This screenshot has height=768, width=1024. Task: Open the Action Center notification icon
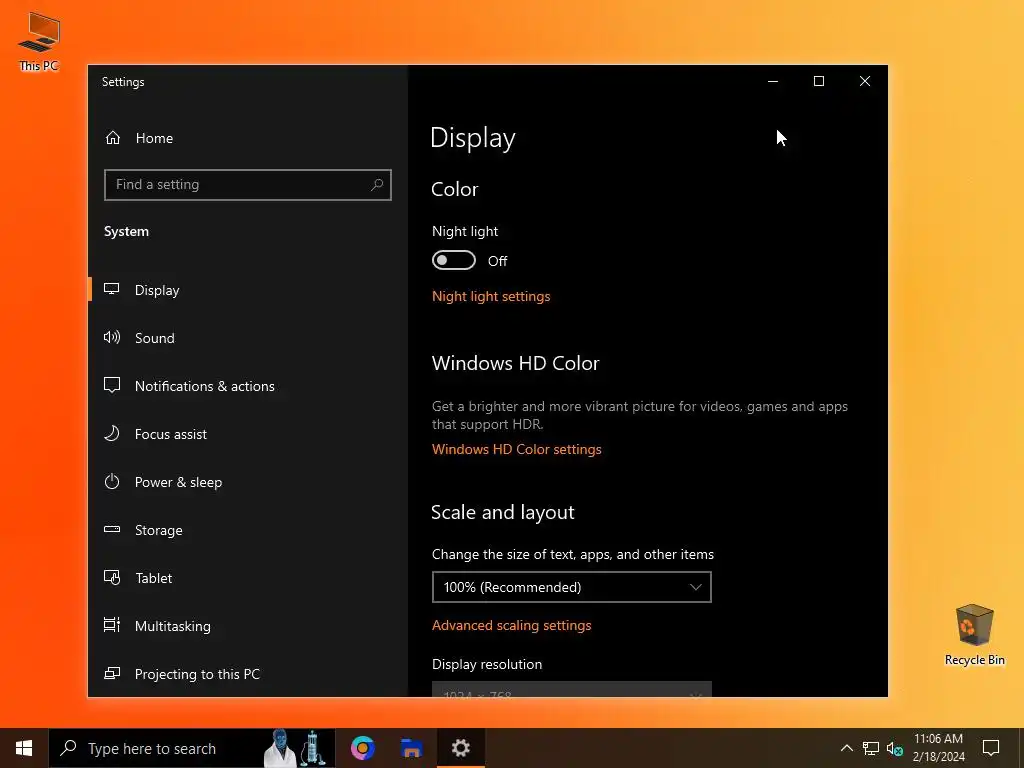click(991, 748)
